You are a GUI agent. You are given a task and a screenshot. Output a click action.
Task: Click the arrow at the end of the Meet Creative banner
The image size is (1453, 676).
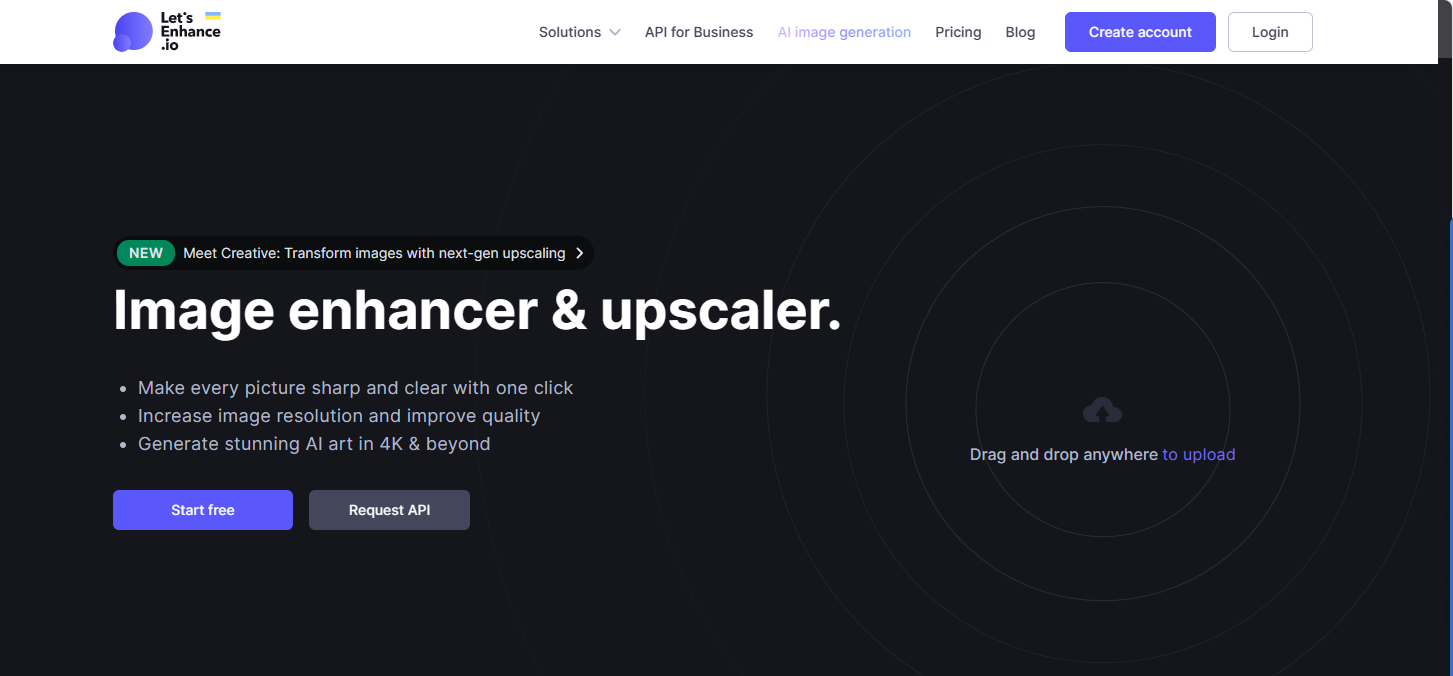click(579, 253)
